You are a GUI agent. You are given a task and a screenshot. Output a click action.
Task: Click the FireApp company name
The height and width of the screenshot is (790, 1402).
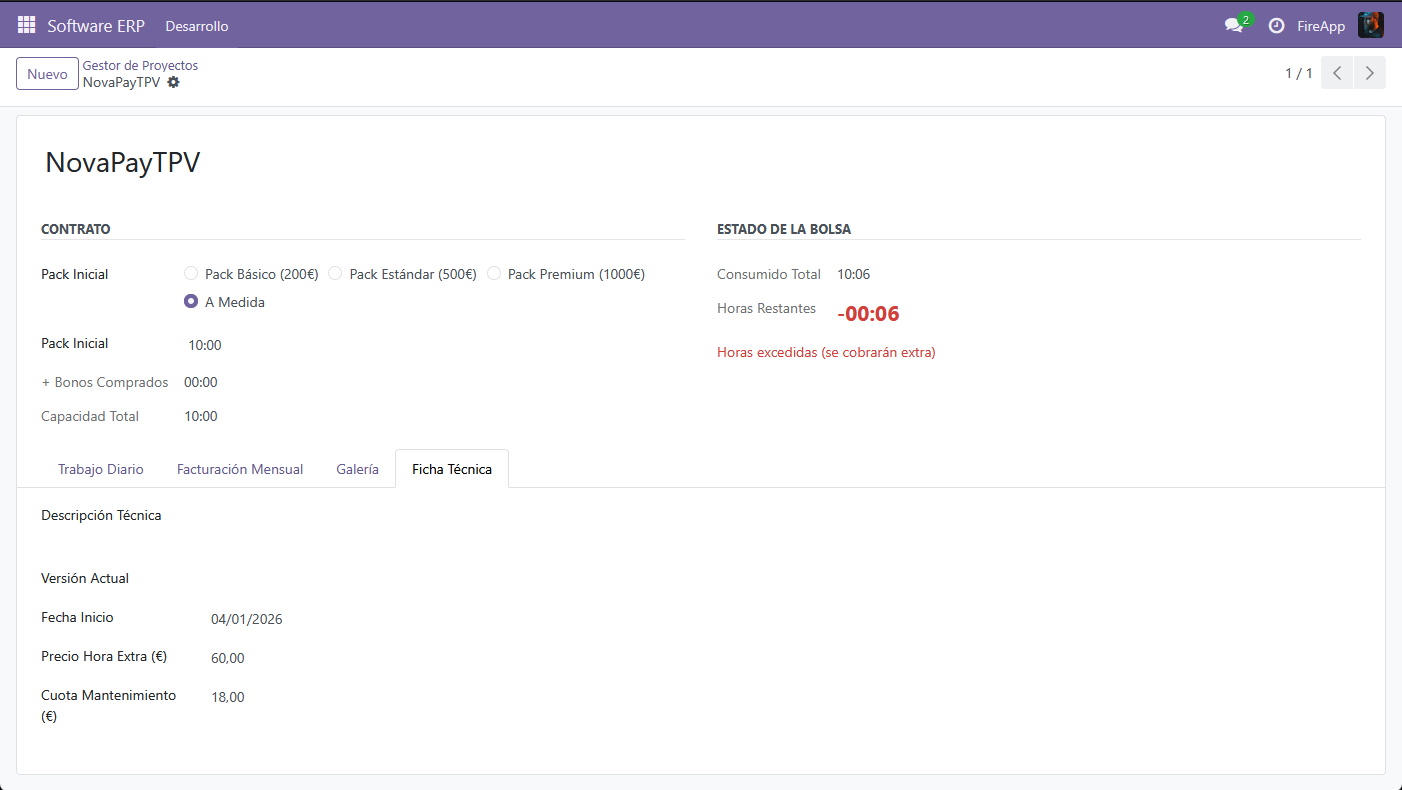click(x=1321, y=26)
